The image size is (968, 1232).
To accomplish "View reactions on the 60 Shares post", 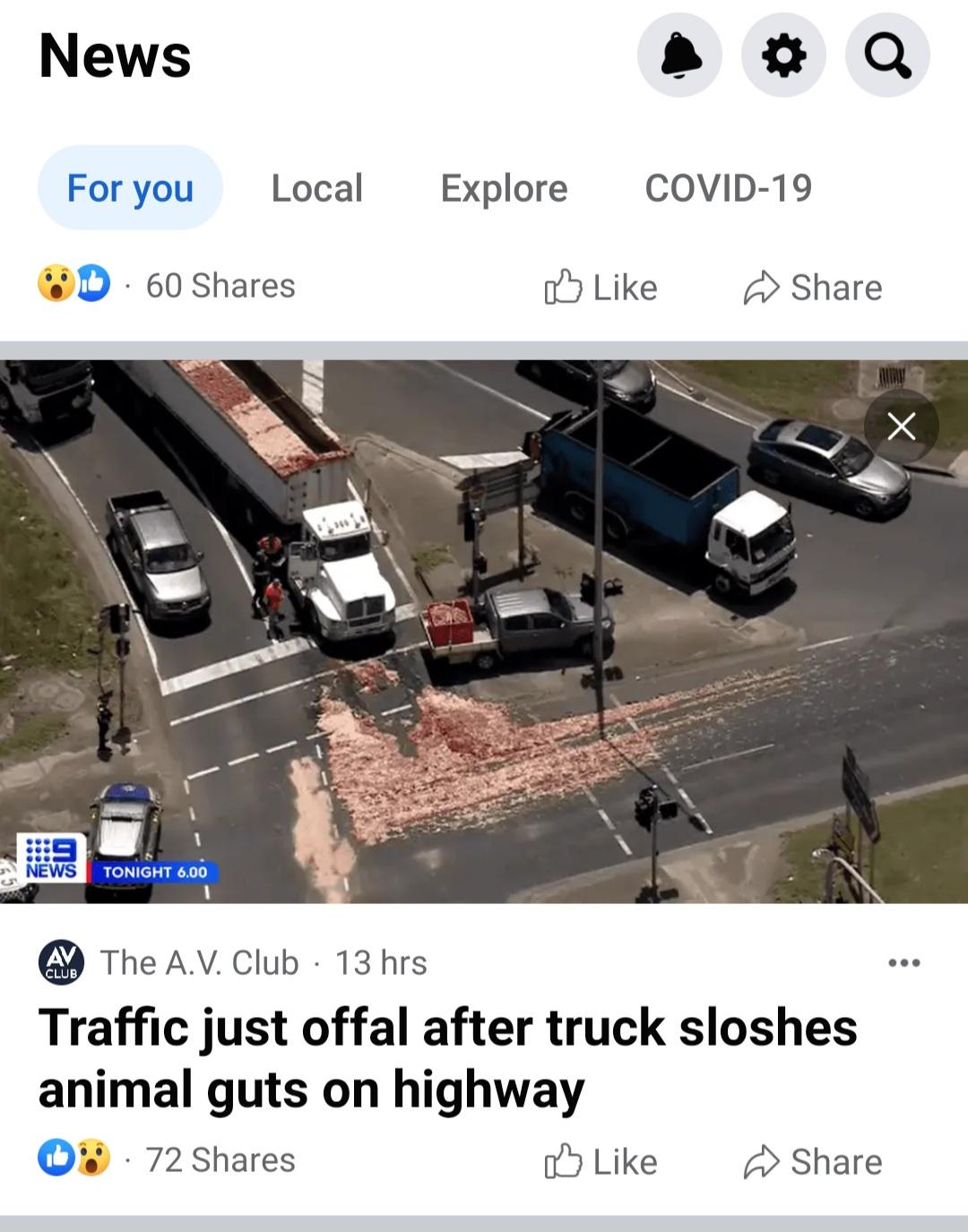I will 73,284.
